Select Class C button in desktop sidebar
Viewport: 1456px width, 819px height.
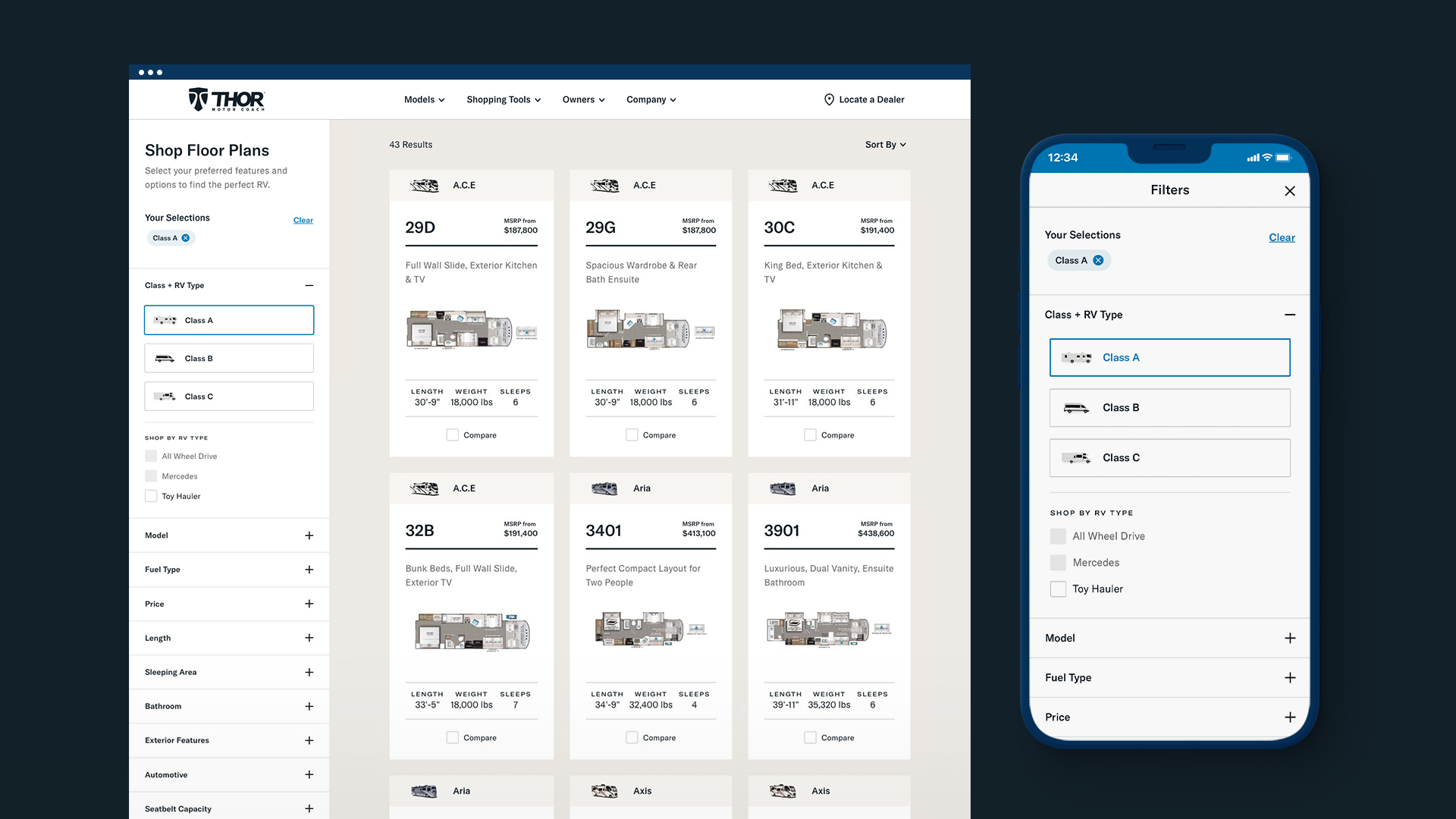tap(229, 397)
